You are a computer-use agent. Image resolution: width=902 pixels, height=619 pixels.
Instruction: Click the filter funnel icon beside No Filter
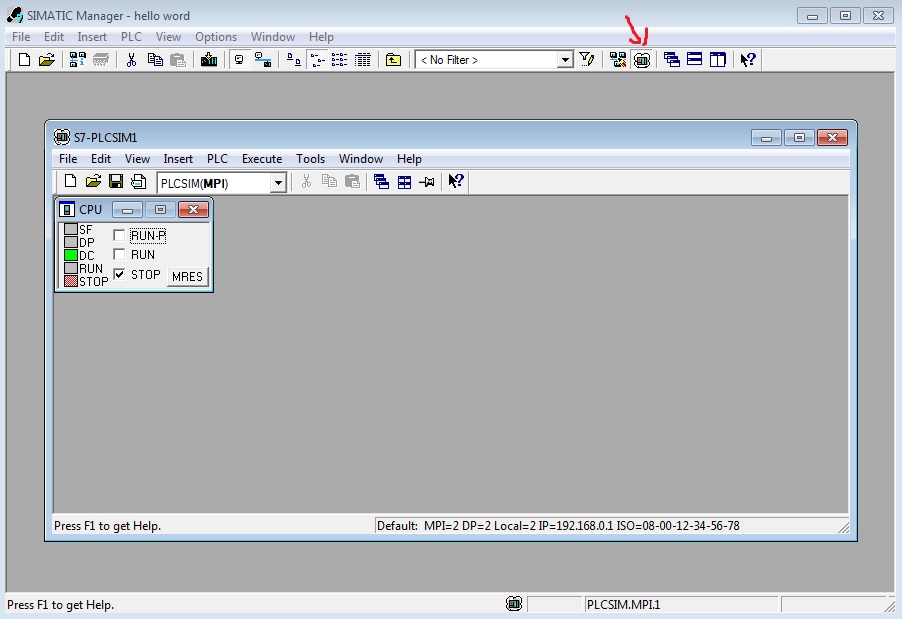[x=587, y=60]
